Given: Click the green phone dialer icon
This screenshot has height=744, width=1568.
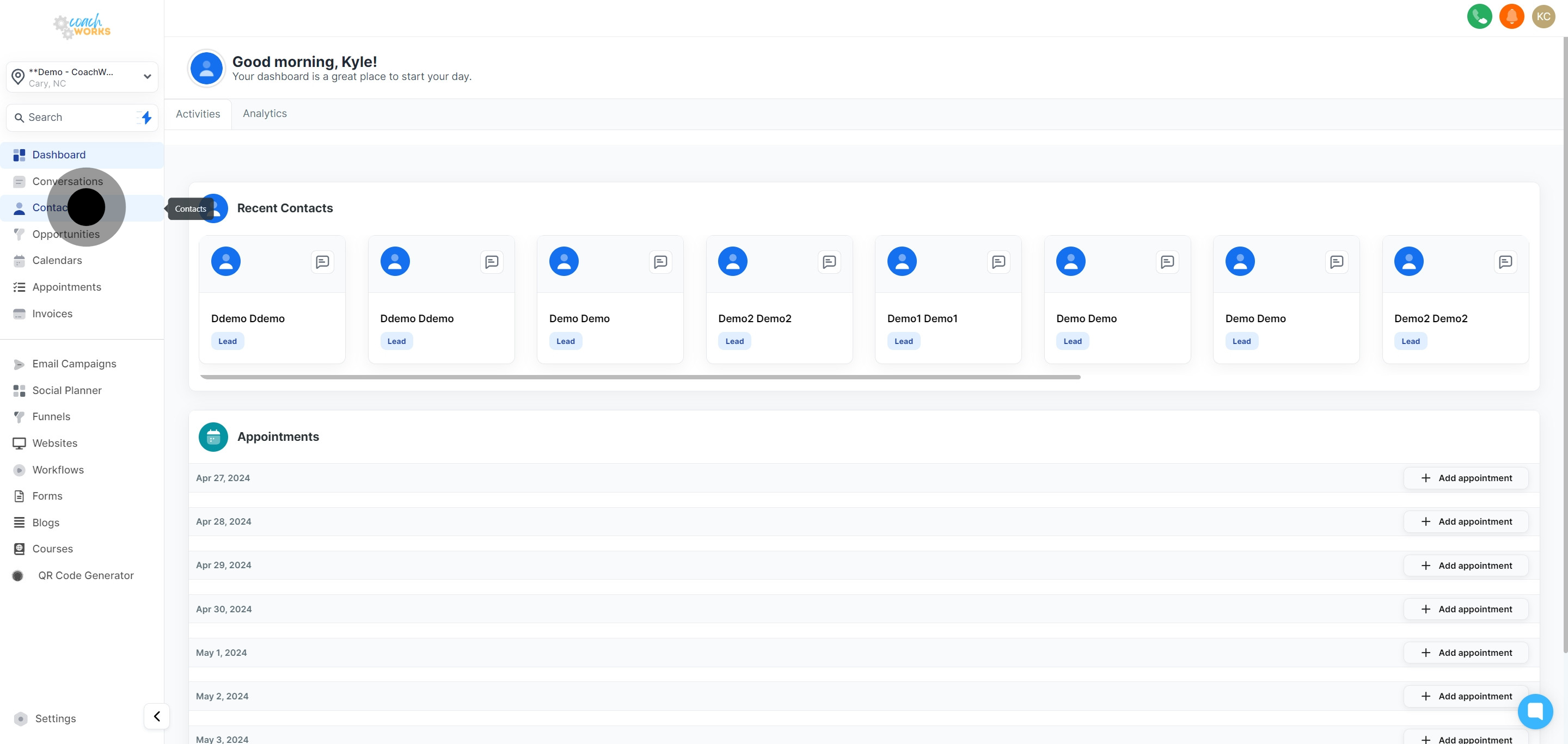Looking at the screenshot, I should [x=1479, y=16].
